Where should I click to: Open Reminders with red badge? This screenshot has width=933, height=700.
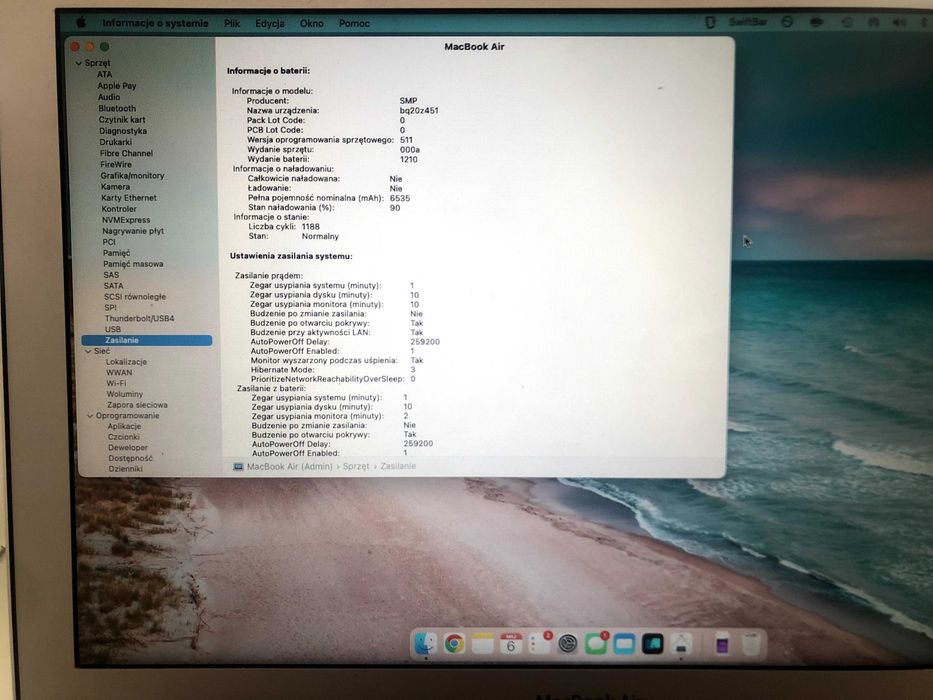pyautogui.click(x=539, y=644)
